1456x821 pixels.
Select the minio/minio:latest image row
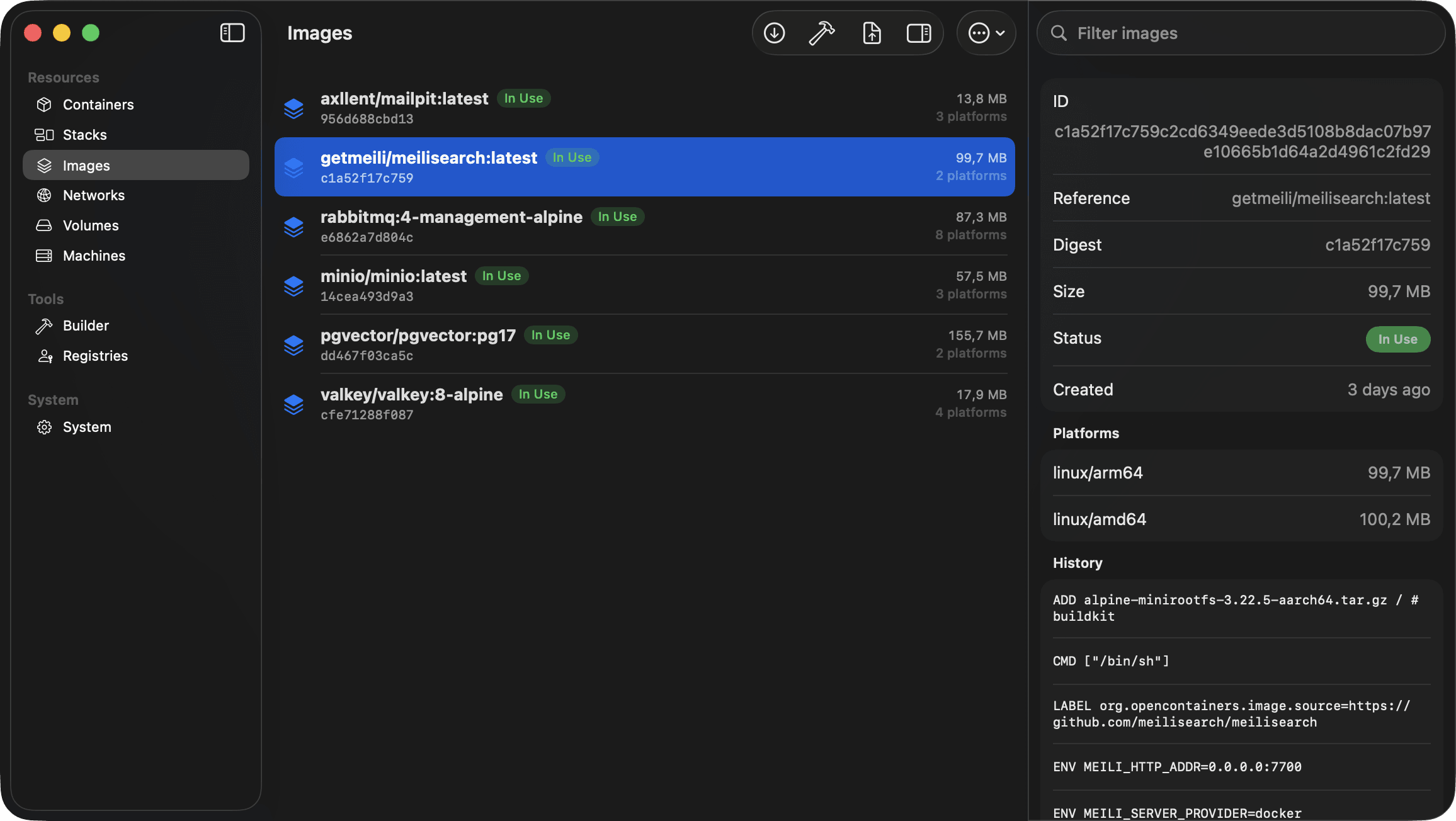coord(645,285)
